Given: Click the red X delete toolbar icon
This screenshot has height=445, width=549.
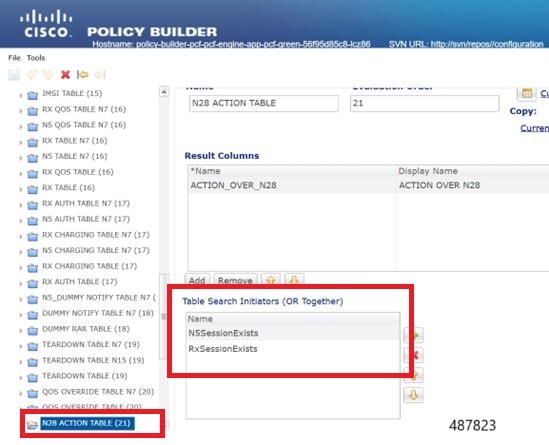Looking at the screenshot, I should click(65, 75).
